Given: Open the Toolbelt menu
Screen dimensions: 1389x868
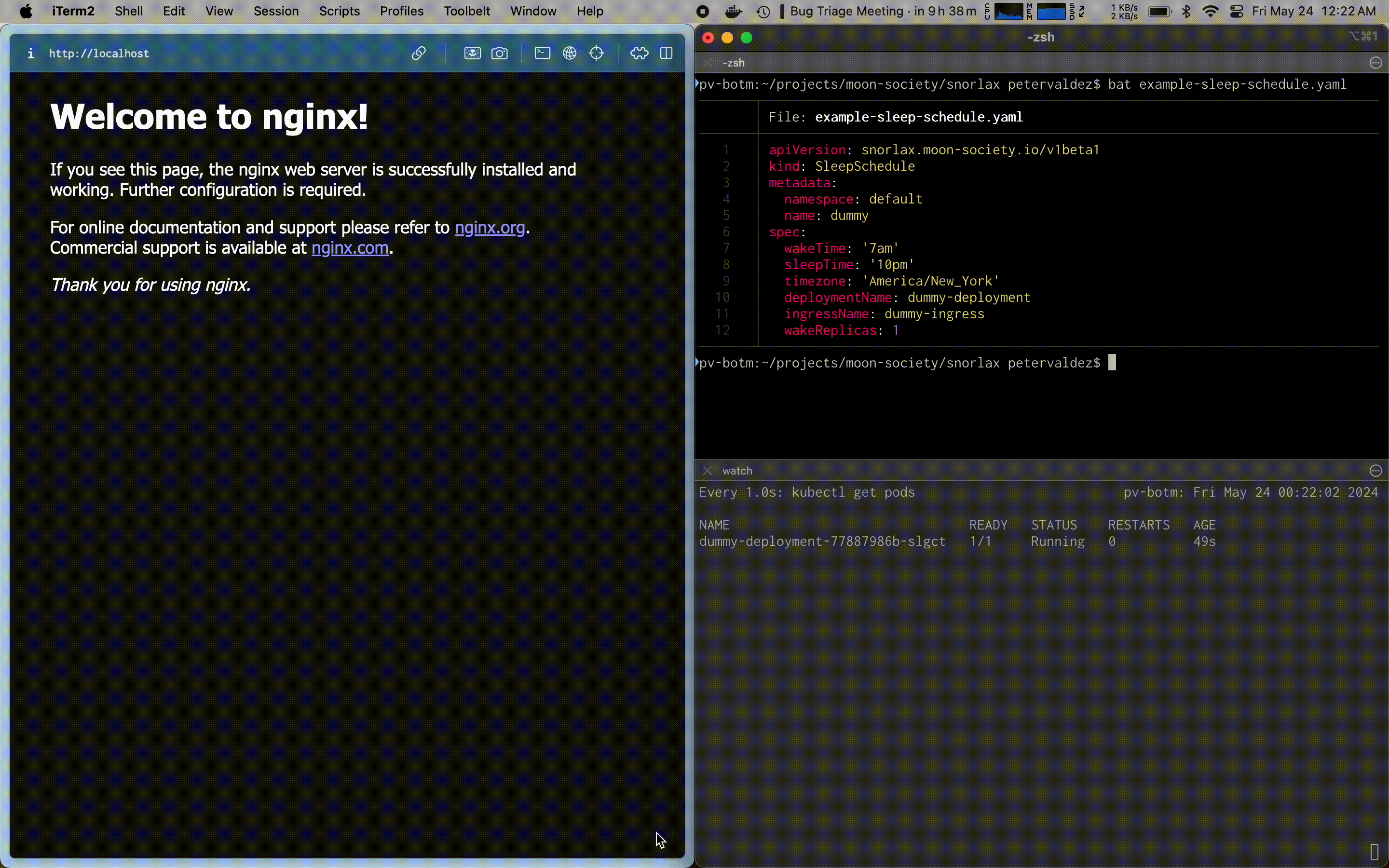Looking at the screenshot, I should tap(467, 12).
